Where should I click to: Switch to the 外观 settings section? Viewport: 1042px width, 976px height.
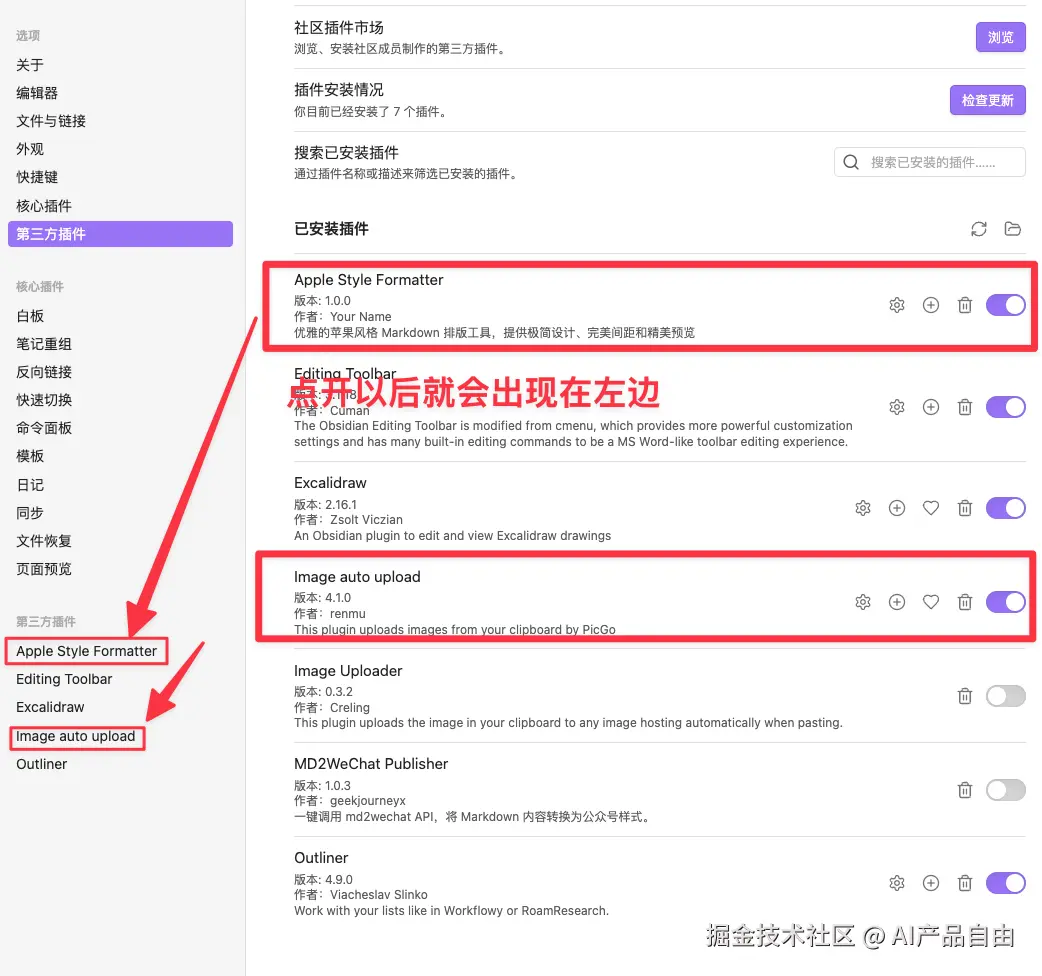click(29, 149)
